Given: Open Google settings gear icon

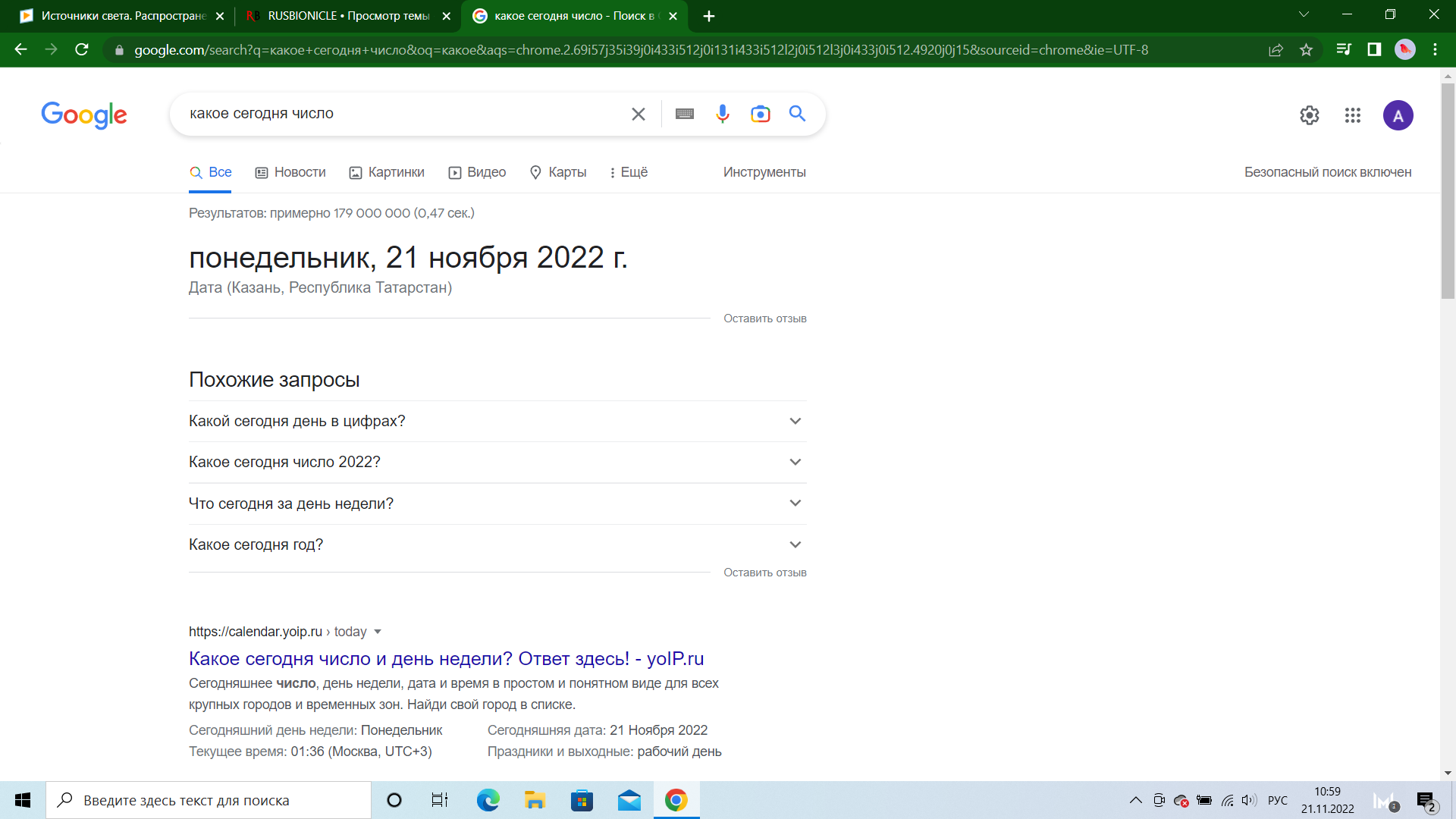Looking at the screenshot, I should 1310,115.
